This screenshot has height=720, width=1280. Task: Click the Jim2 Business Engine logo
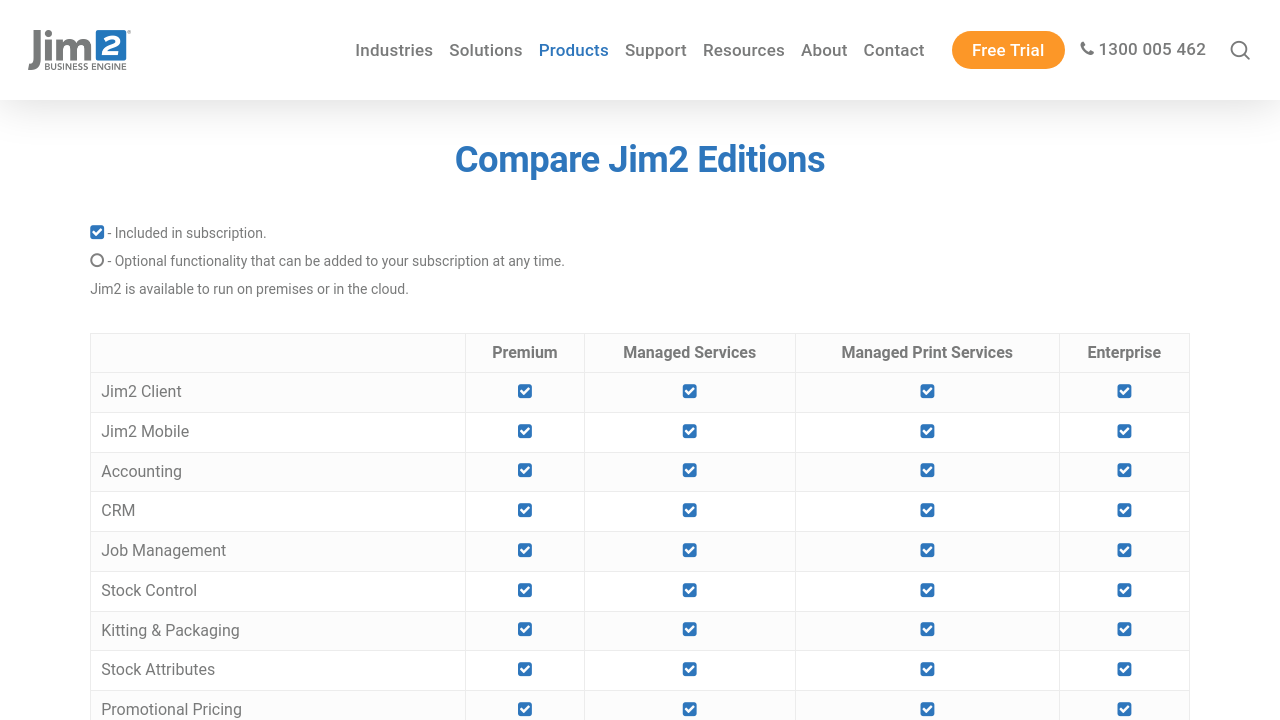[79, 50]
